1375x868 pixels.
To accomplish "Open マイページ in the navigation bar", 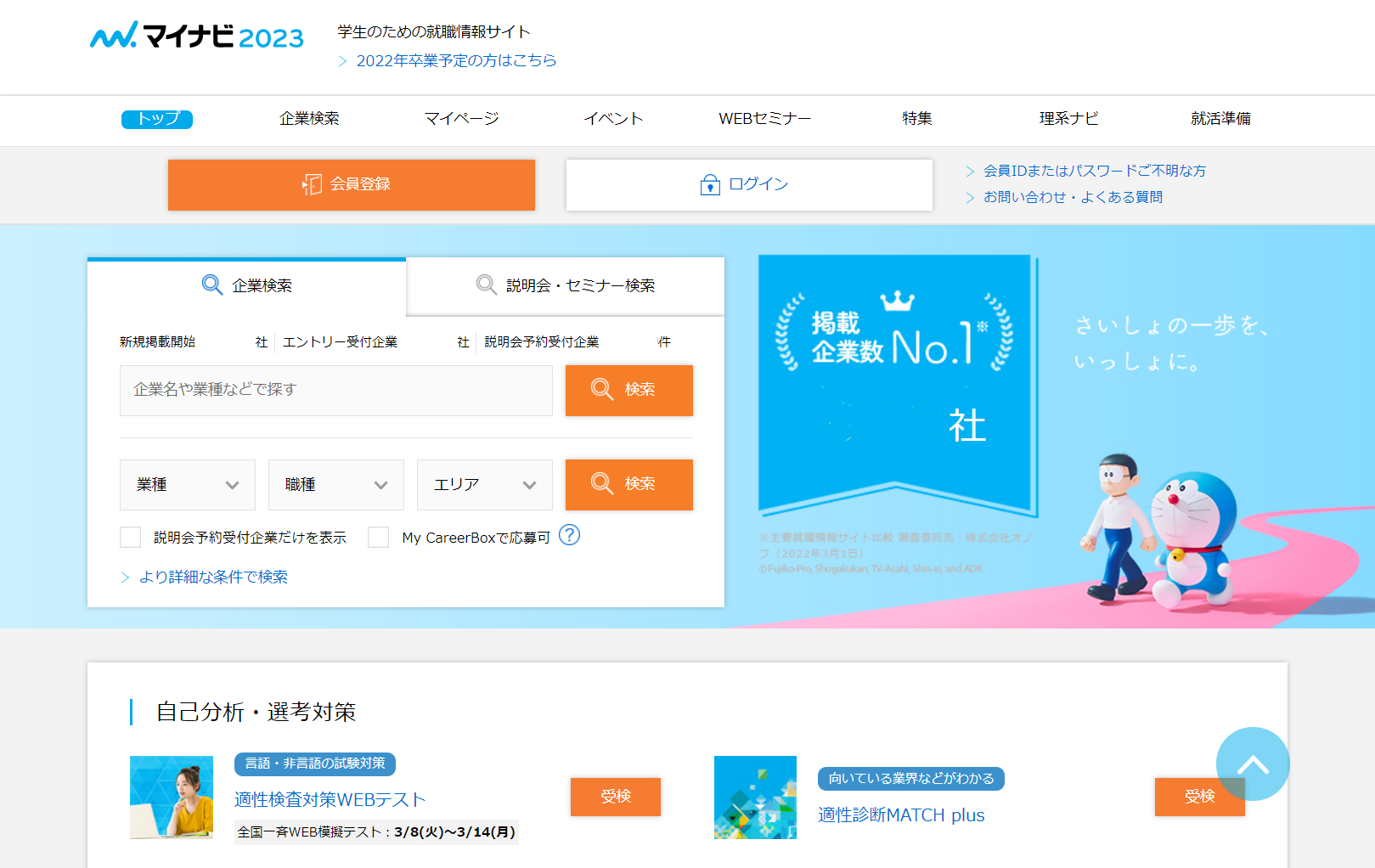I will pyautogui.click(x=461, y=119).
